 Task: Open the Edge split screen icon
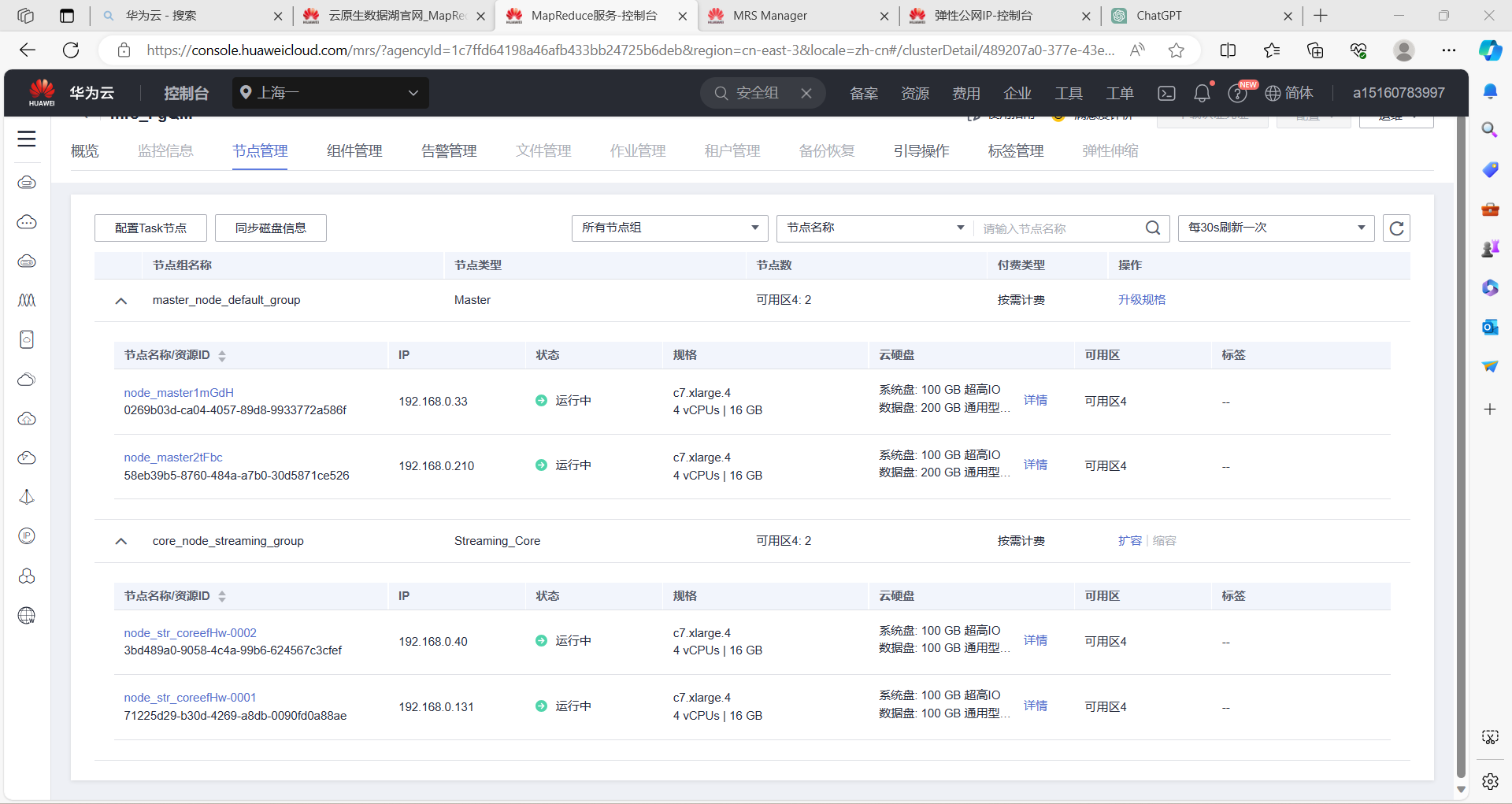1228,50
